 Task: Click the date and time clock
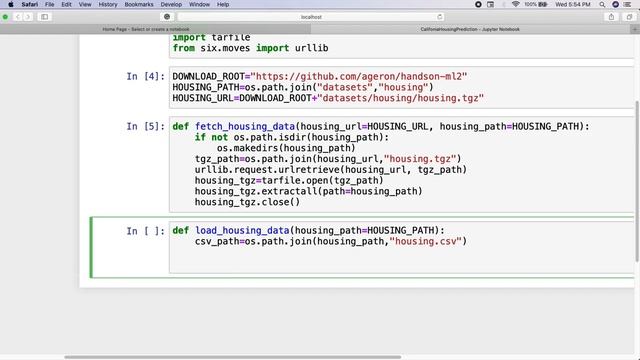tap(573, 4)
